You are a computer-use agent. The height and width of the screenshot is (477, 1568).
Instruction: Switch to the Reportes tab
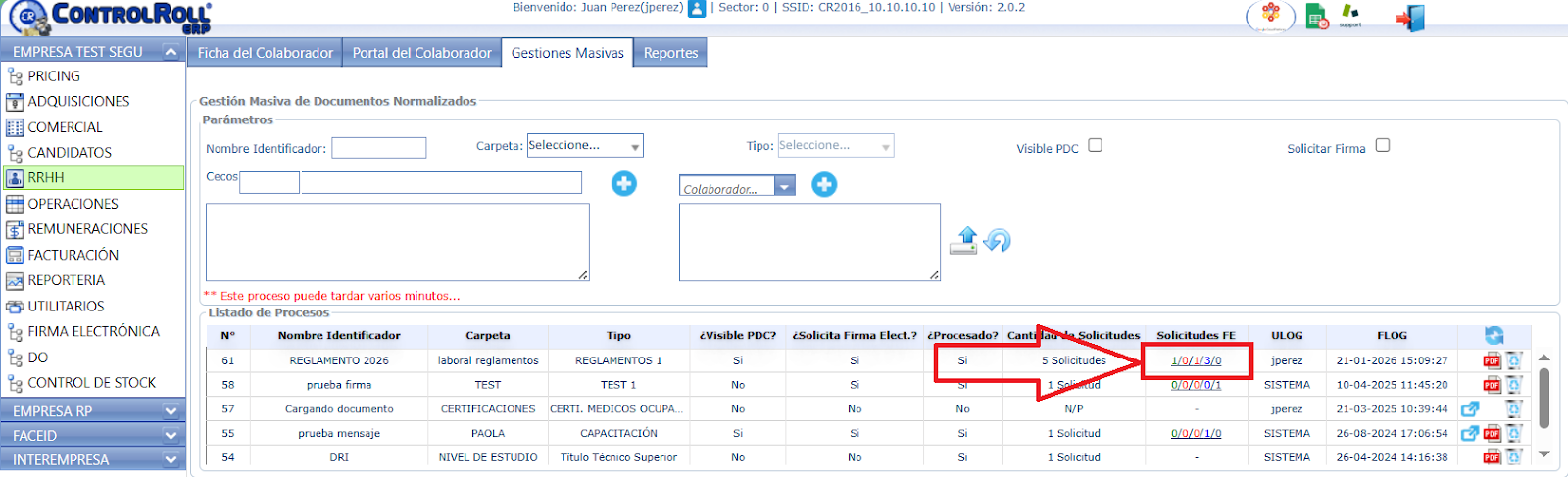click(670, 53)
